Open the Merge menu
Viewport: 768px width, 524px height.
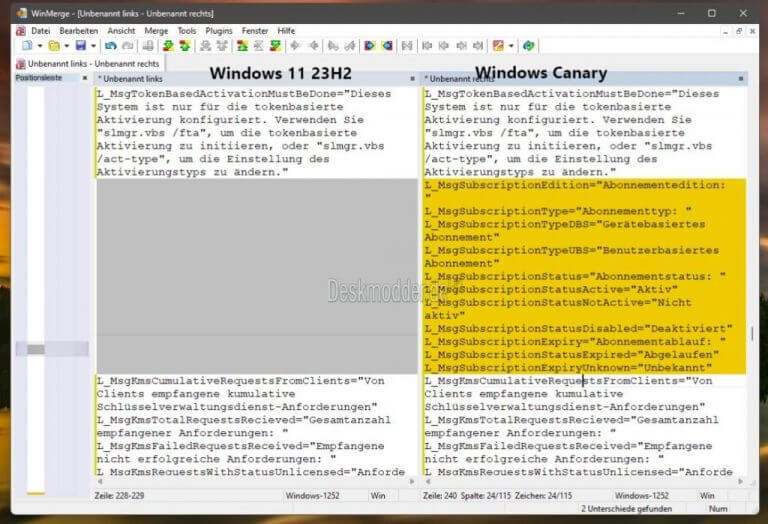156,31
